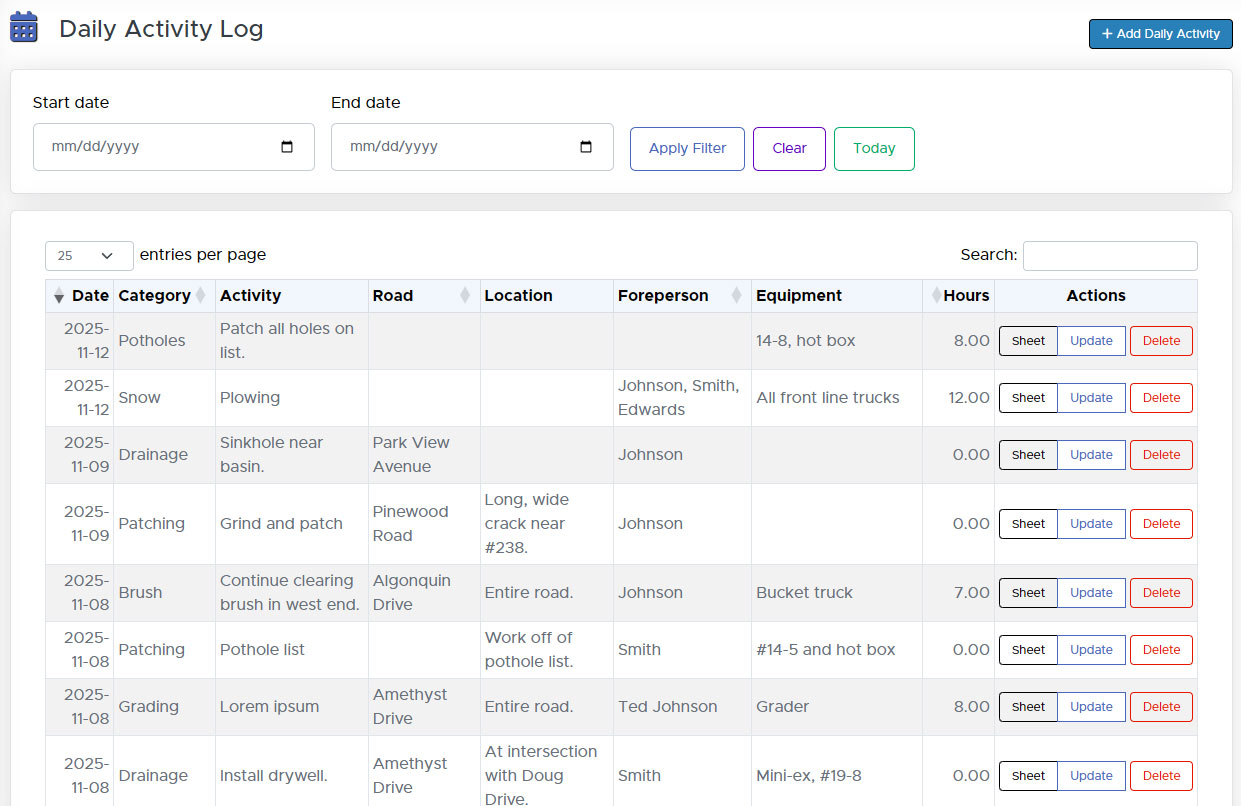Expand the entries per page dropdown
Screen dimensions: 1241x806
[x=89, y=256]
